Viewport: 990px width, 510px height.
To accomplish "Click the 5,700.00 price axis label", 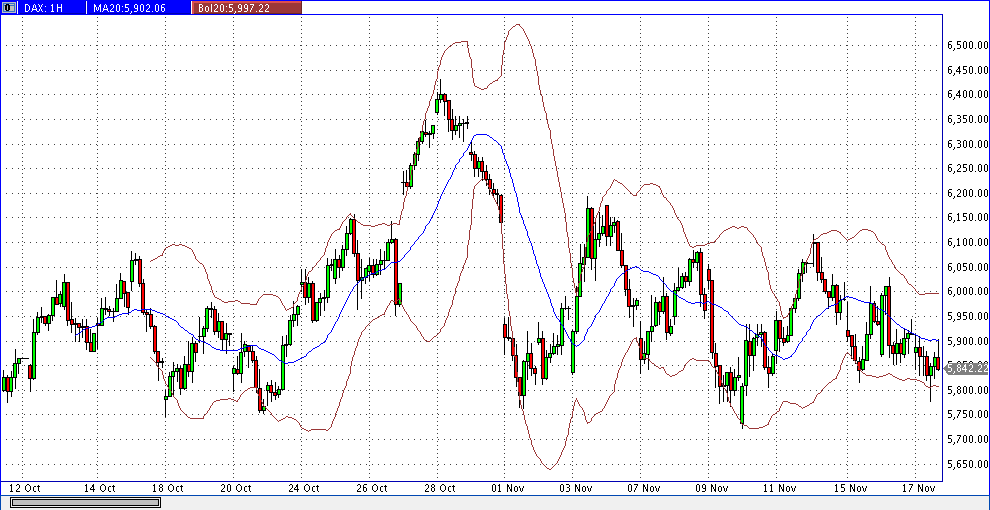I will click(x=967, y=439).
